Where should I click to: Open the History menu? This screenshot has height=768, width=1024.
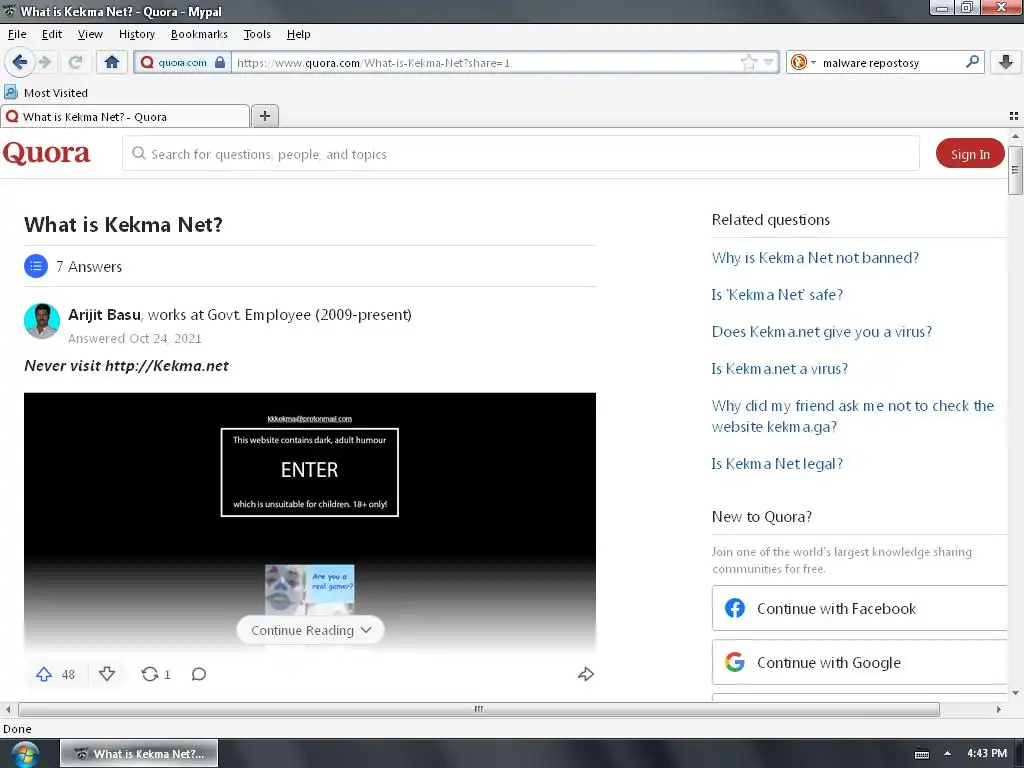click(x=136, y=34)
